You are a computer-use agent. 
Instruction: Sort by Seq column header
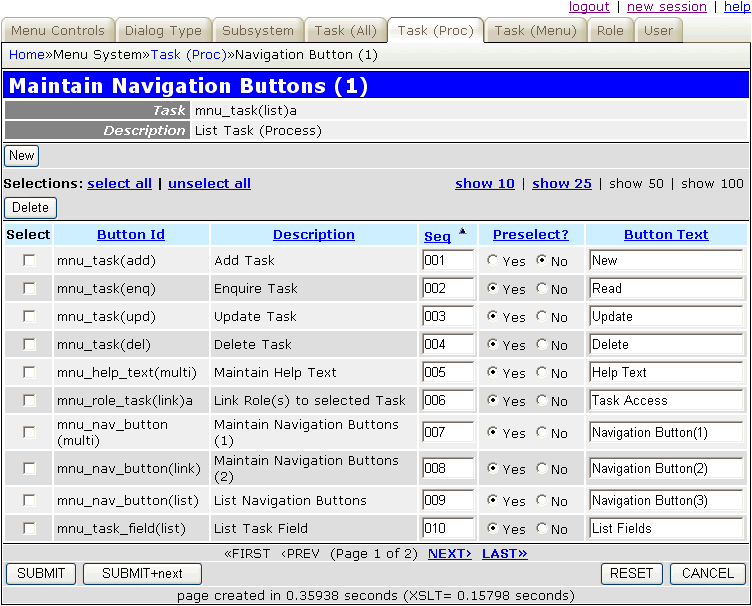point(437,236)
